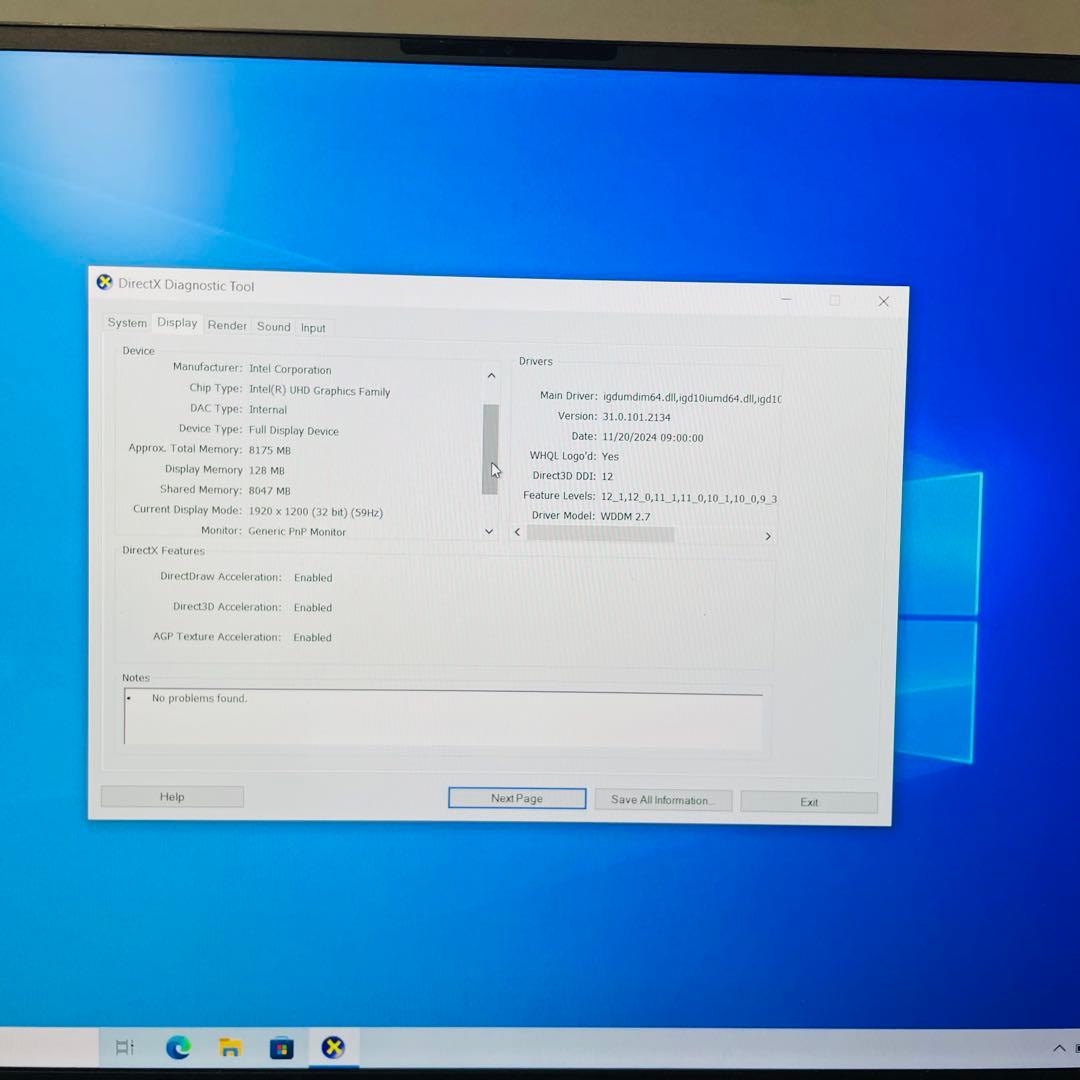Click the 'WDDM 2.7' driver model value
Screen dimensions: 1080x1080
click(x=625, y=516)
